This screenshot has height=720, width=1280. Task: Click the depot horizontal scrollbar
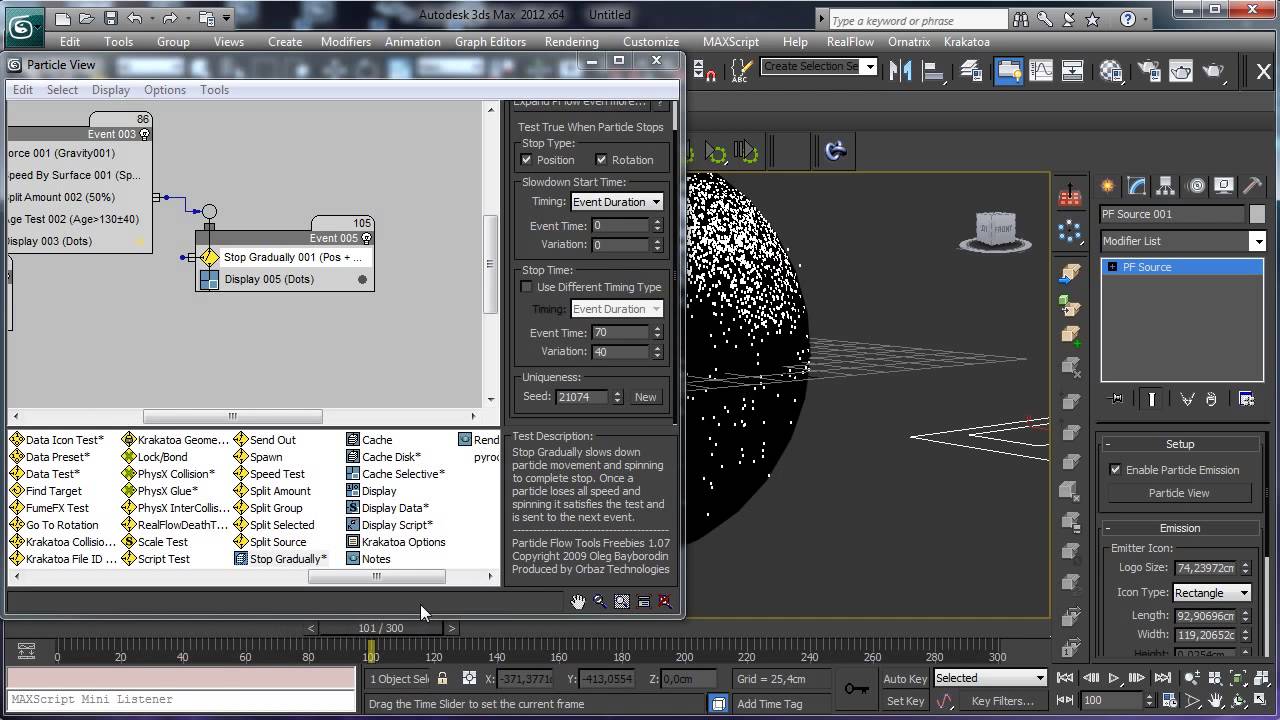(376, 576)
